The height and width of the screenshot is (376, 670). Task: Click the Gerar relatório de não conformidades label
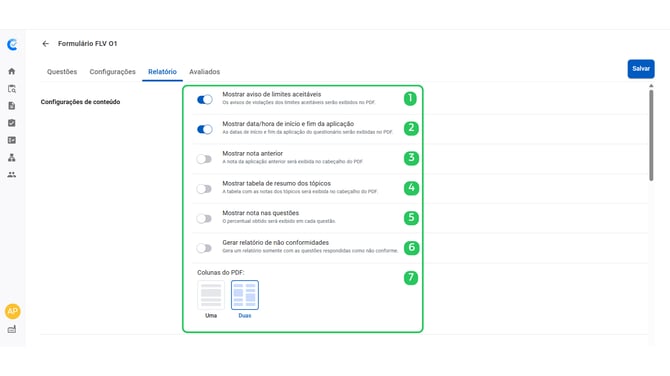tap(276, 242)
